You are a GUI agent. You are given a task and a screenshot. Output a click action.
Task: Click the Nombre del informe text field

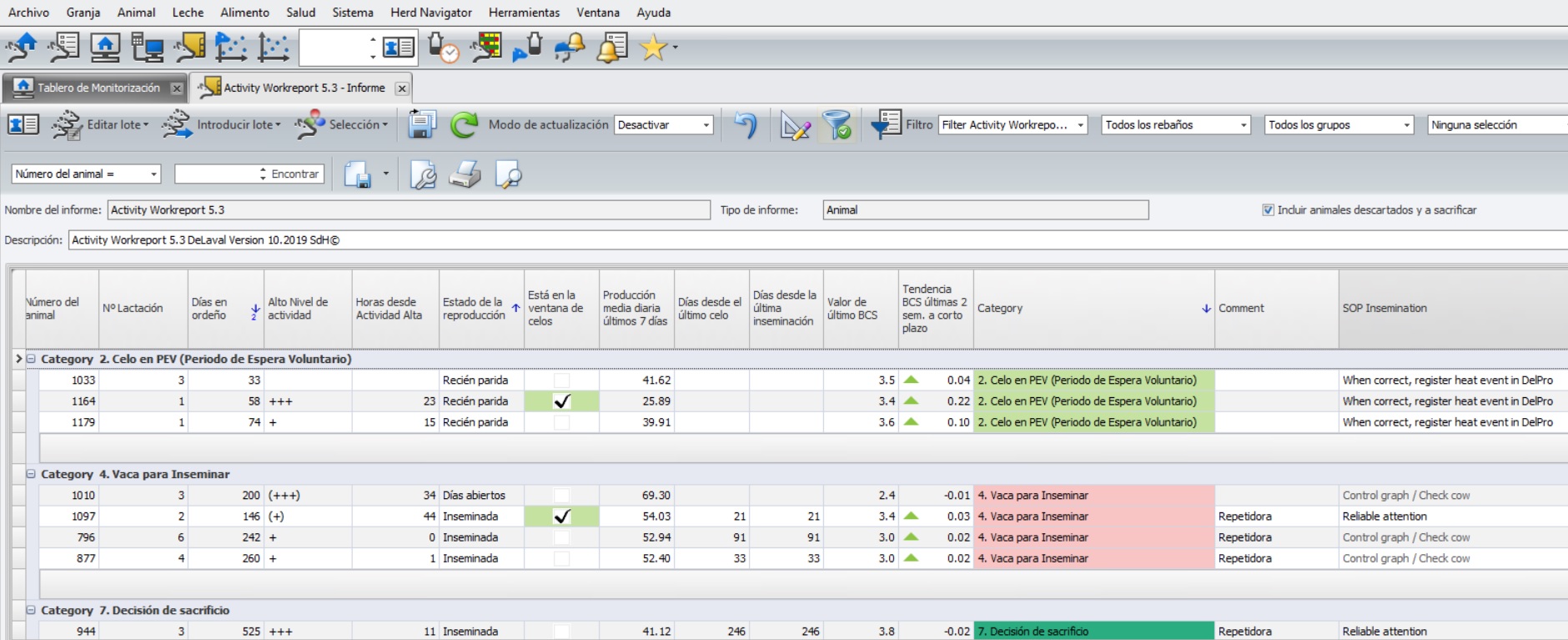coord(409,210)
